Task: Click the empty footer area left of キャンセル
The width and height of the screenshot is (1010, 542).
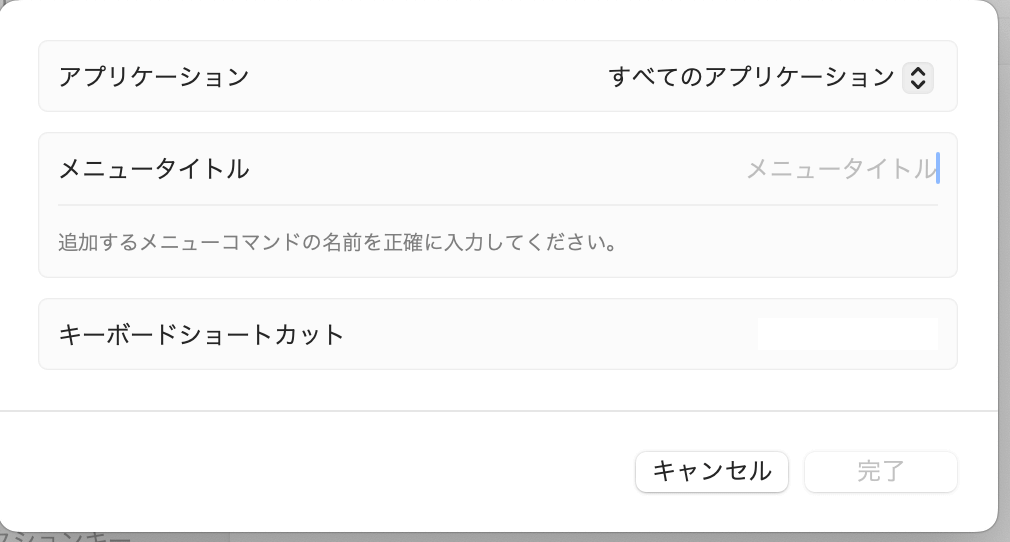Action: [x=320, y=472]
